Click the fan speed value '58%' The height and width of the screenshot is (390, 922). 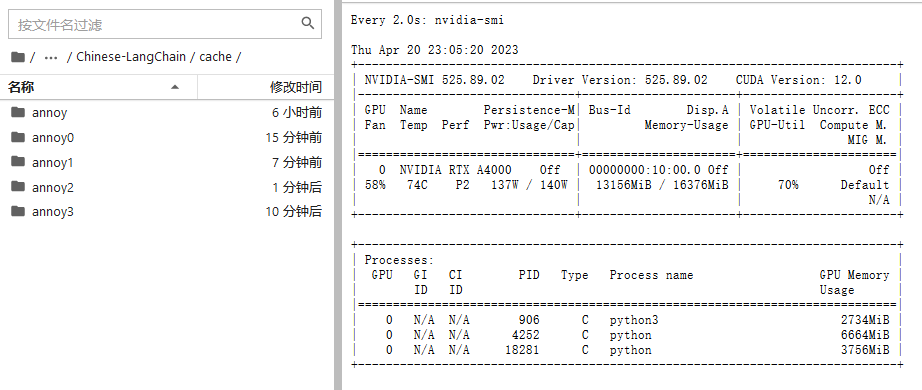click(x=375, y=185)
